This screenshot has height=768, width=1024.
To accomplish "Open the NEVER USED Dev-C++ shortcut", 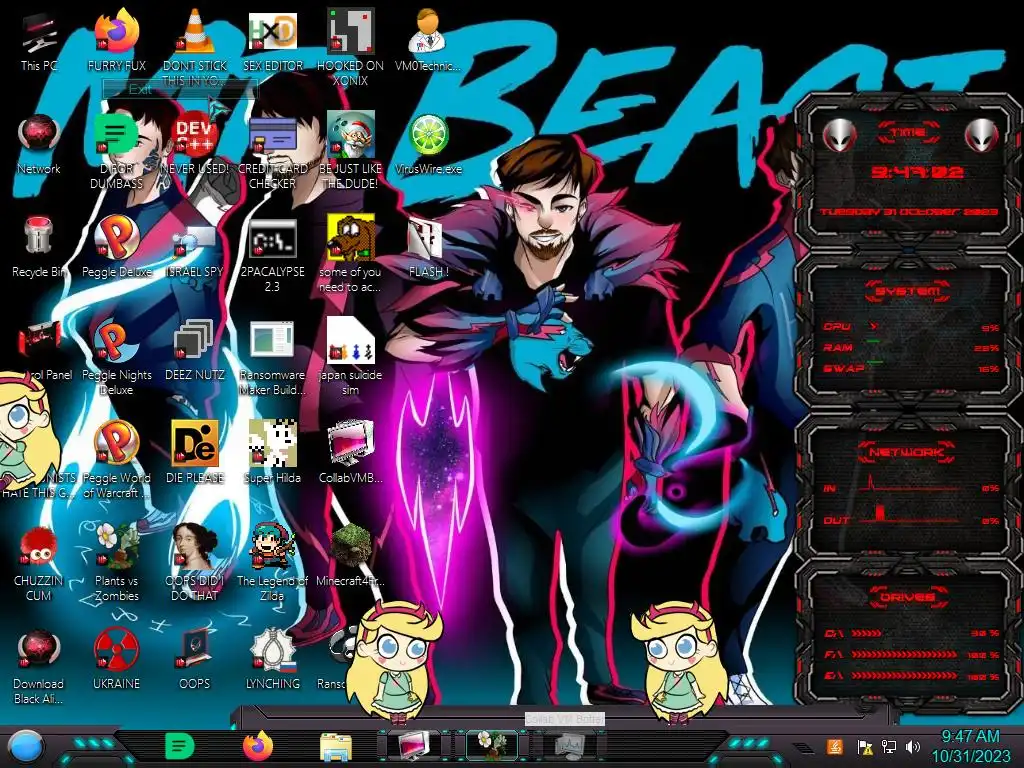I will click(x=195, y=144).
